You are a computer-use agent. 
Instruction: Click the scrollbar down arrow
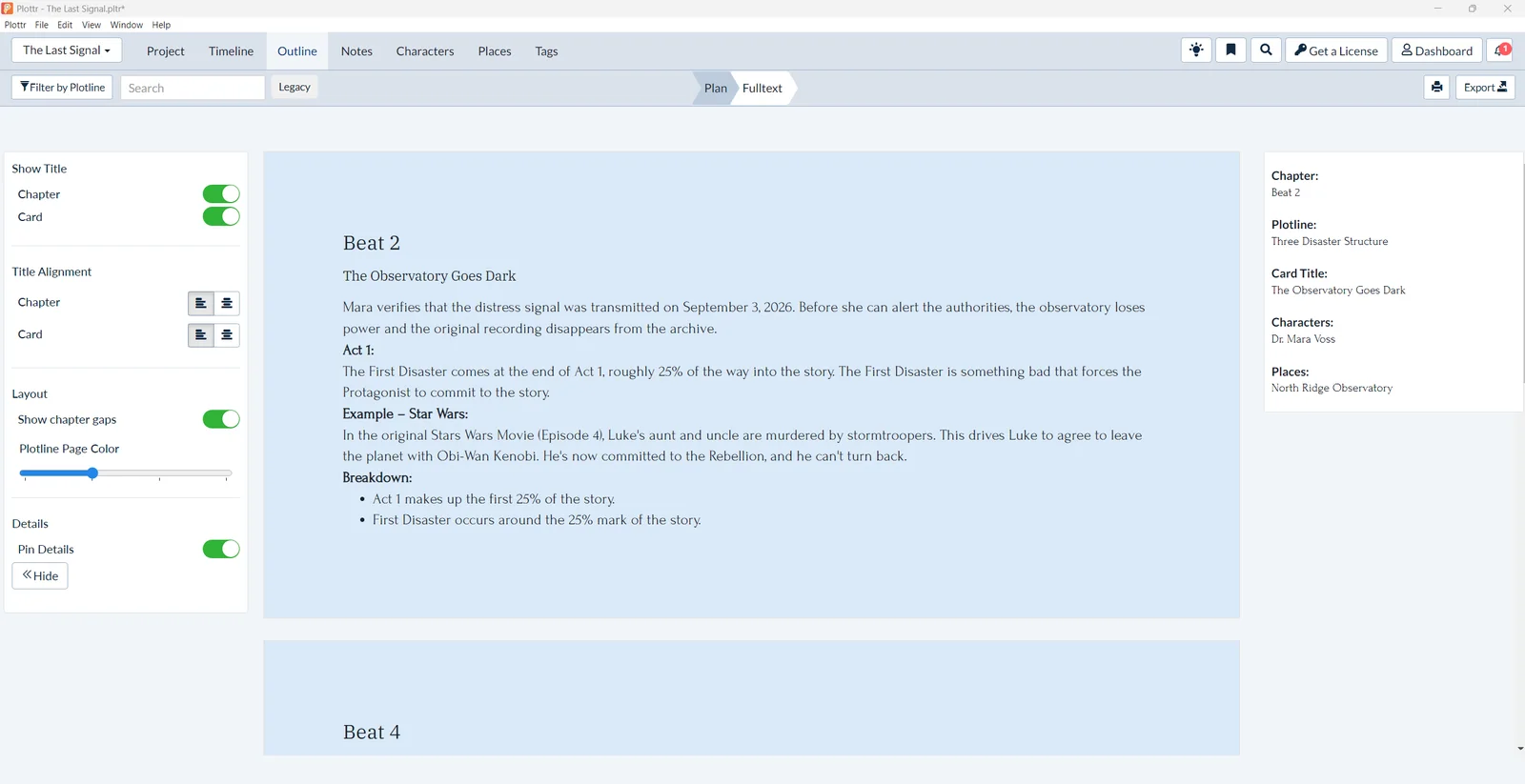[1520, 749]
